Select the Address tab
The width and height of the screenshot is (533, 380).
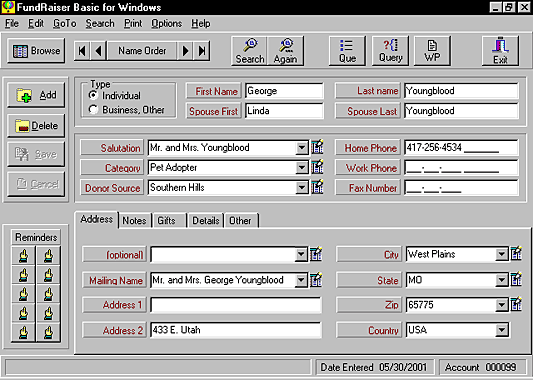click(x=97, y=219)
